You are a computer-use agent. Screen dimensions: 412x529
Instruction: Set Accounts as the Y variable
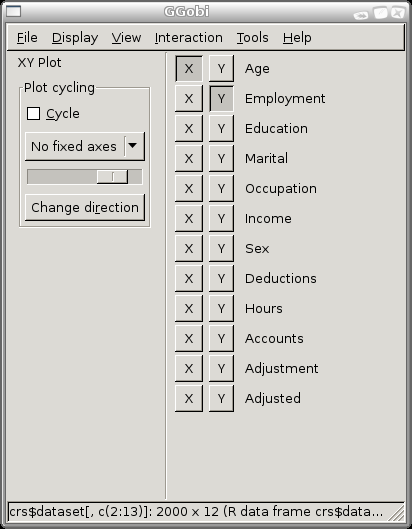221,339
